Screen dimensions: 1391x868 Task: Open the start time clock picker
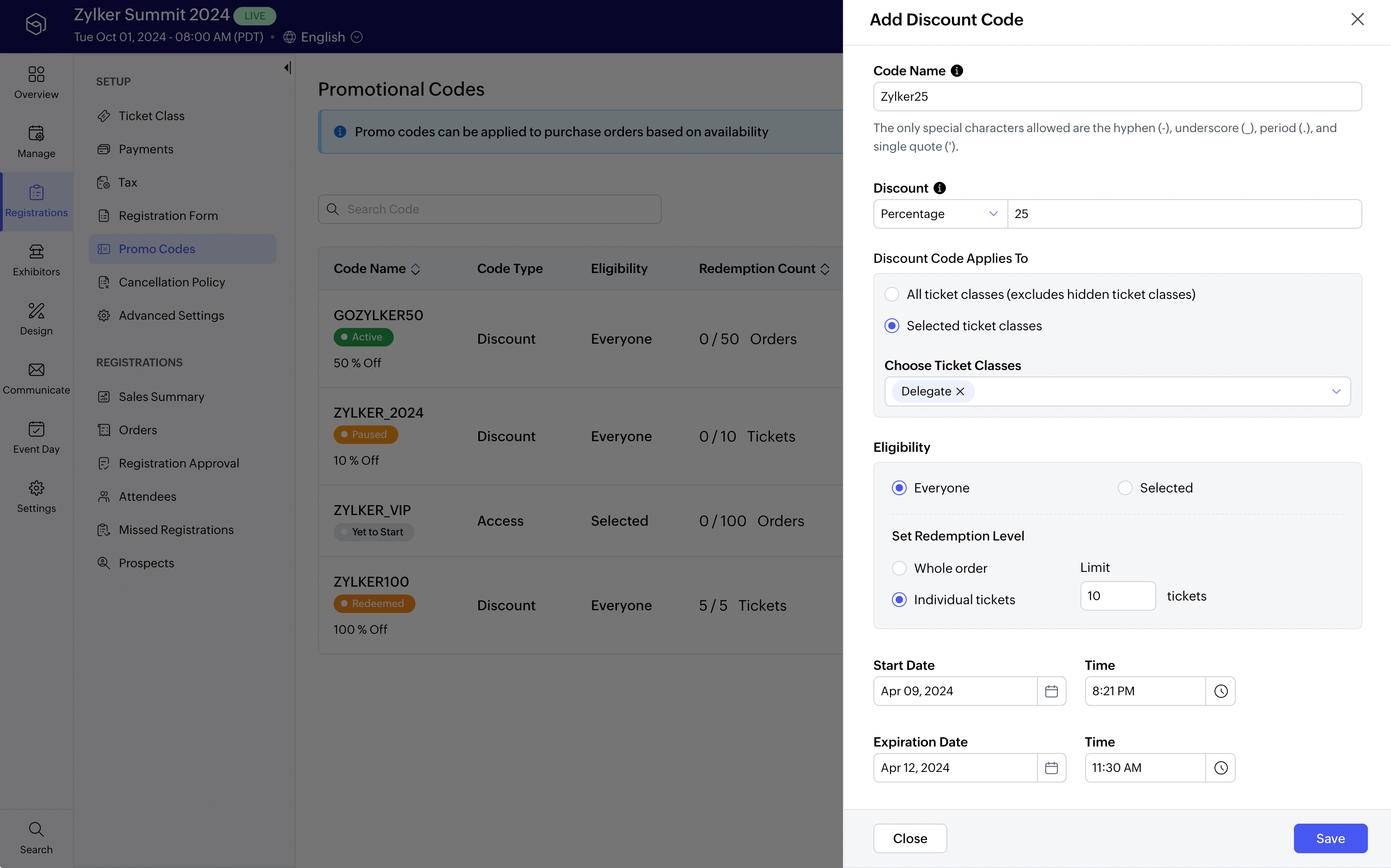tap(1220, 691)
